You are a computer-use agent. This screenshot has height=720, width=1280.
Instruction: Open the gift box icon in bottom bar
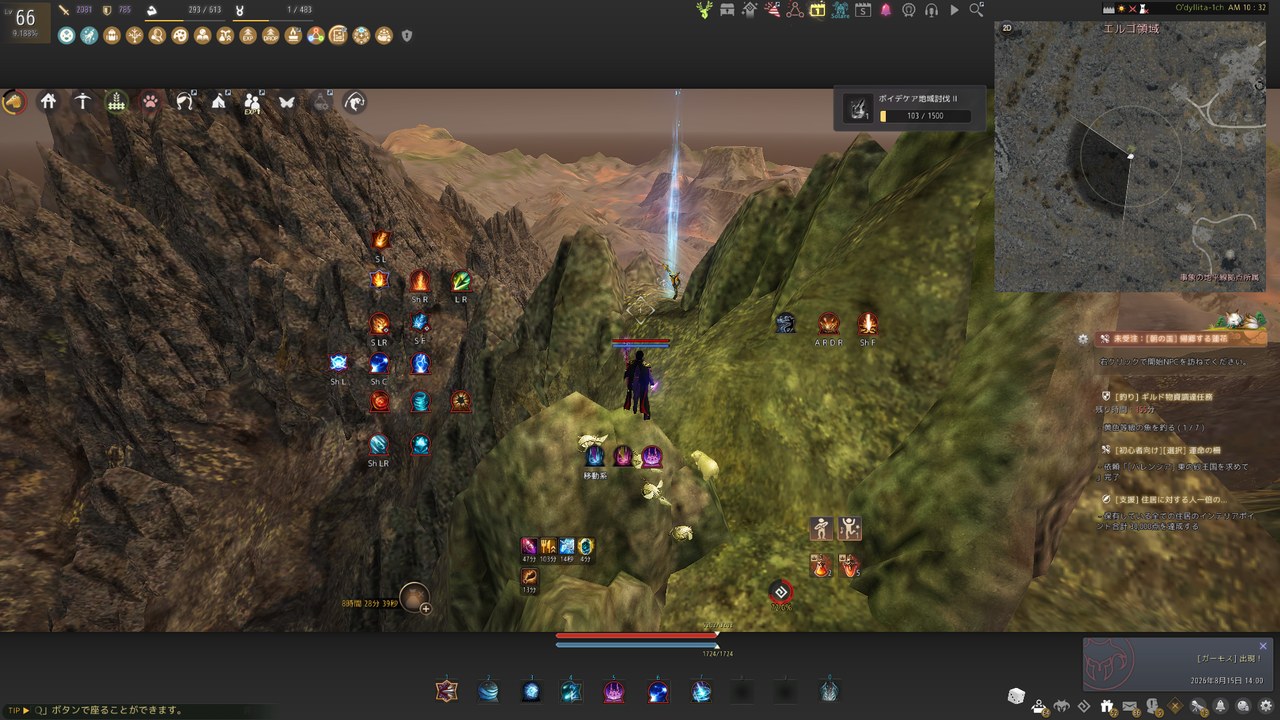[1107, 707]
